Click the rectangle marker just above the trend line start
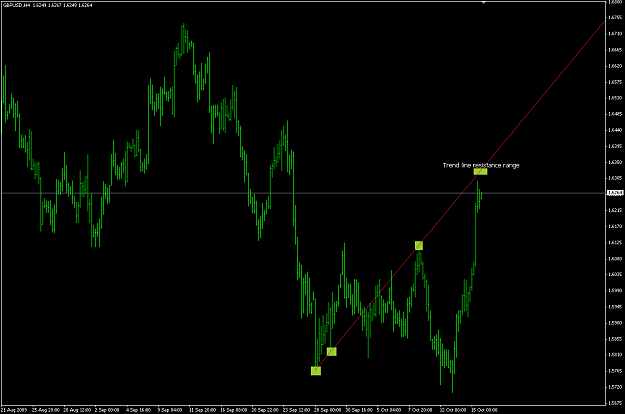Viewport: 625px width, 414px height. tap(331, 351)
